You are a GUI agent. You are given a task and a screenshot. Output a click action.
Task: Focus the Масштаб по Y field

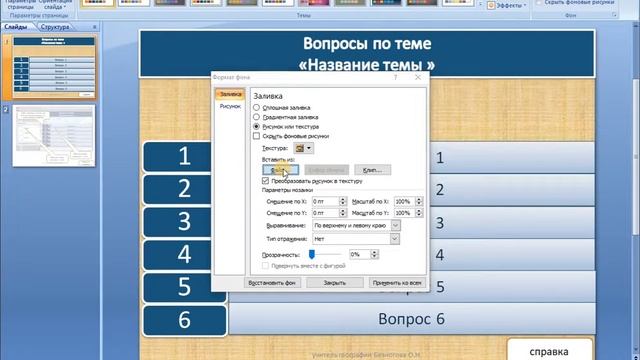404,213
